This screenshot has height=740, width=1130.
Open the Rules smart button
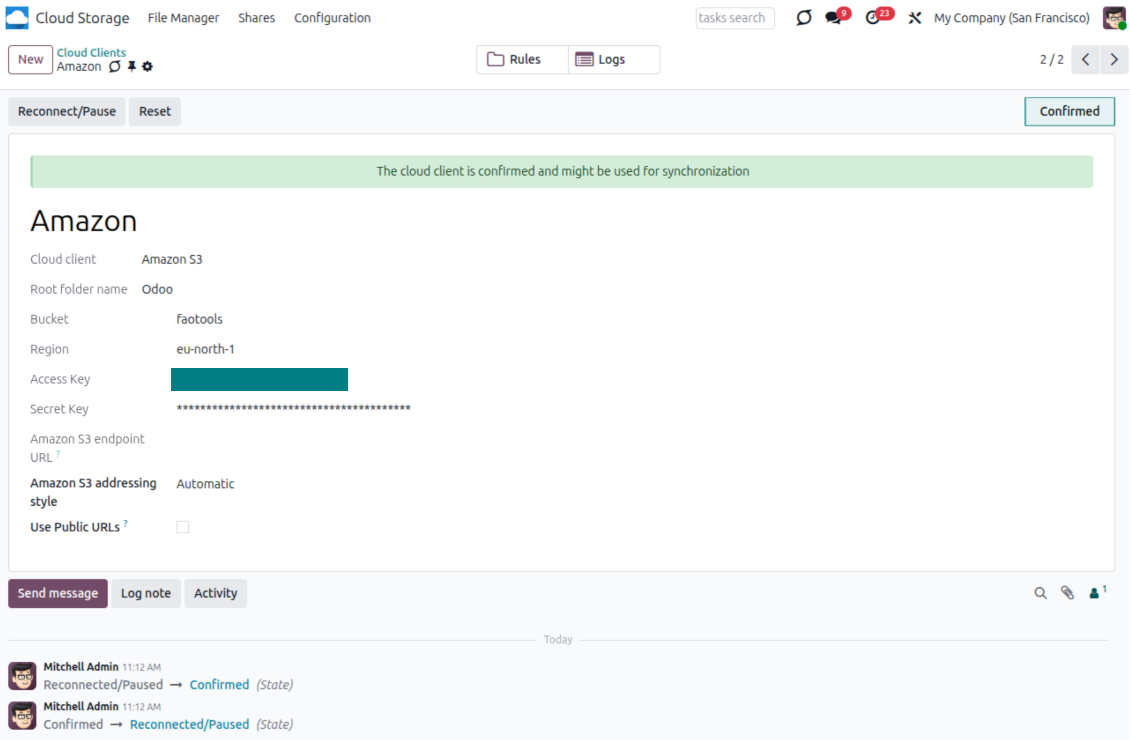point(522,60)
